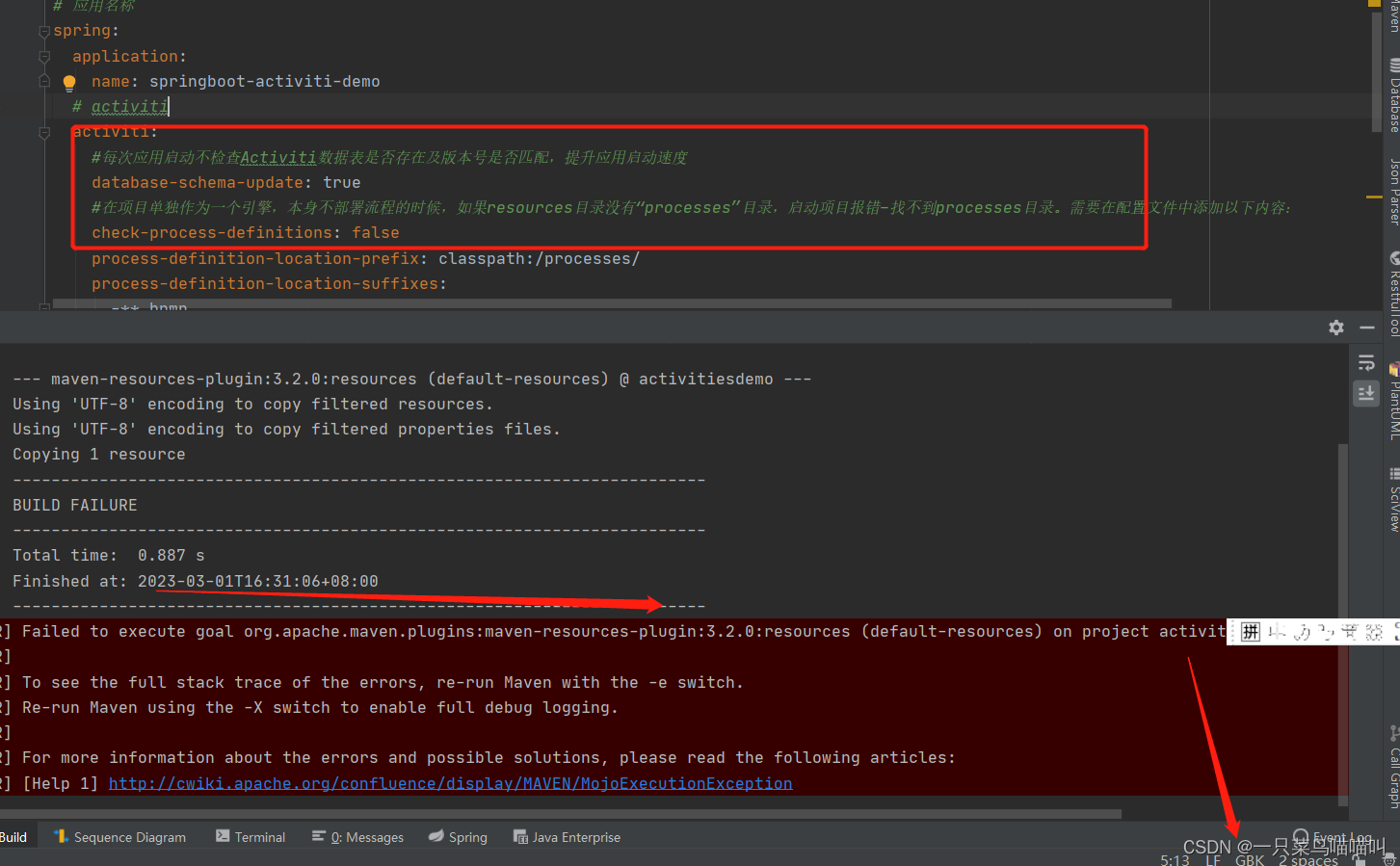The height and width of the screenshot is (866, 1400).
Task: Collapse the spring: YAML block
Action: (x=44, y=32)
